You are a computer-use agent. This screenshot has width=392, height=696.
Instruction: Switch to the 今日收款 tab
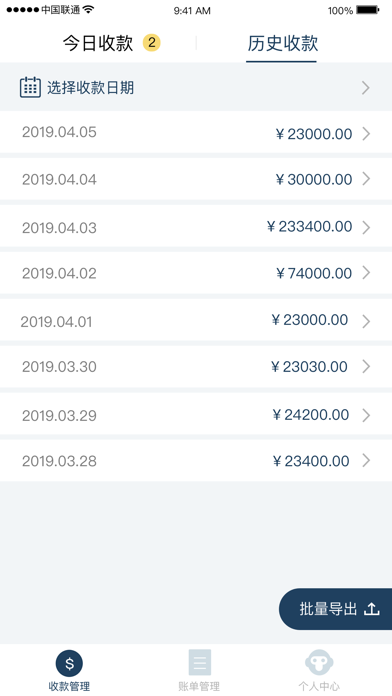98,44
